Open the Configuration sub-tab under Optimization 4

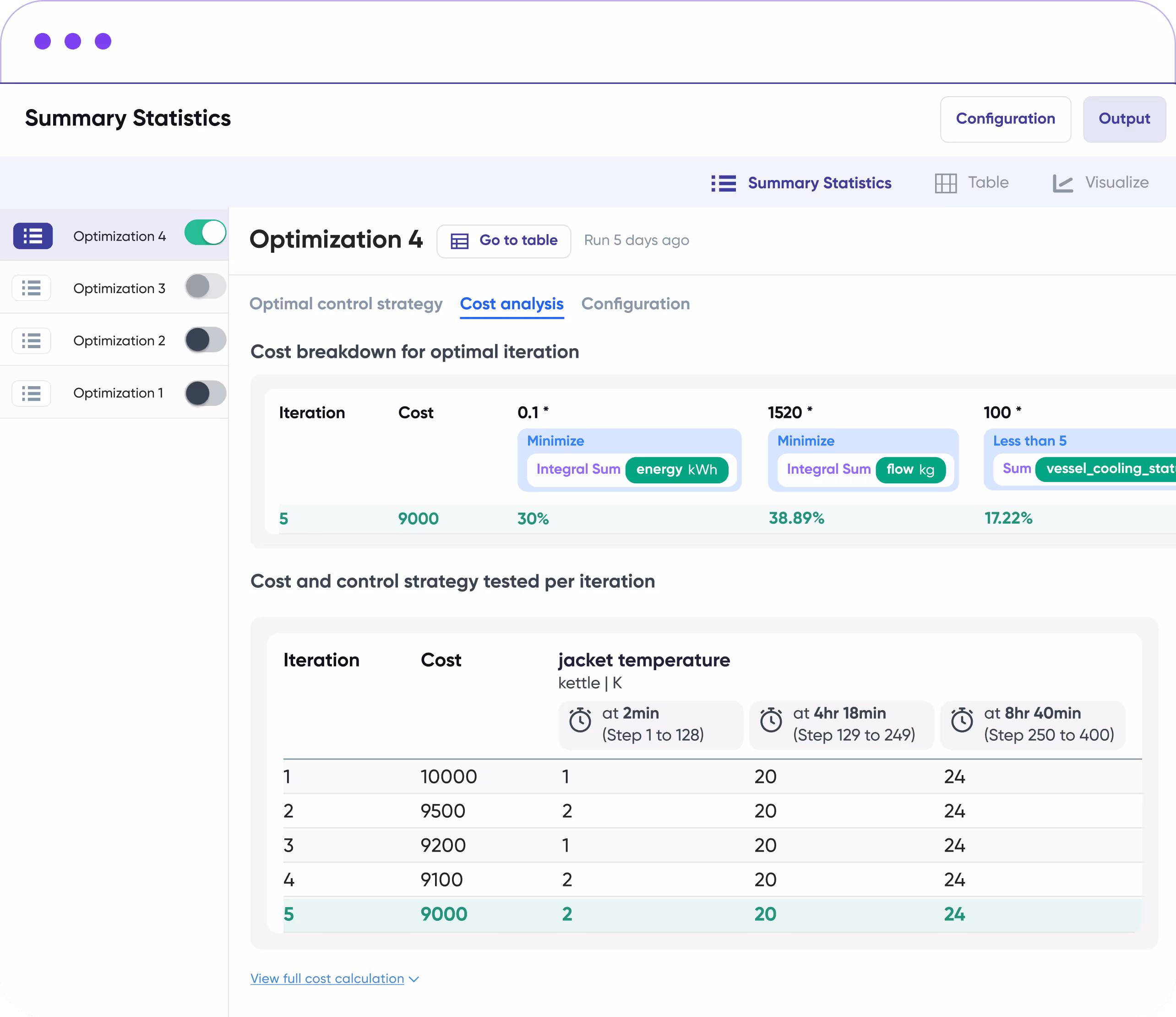[635, 304]
